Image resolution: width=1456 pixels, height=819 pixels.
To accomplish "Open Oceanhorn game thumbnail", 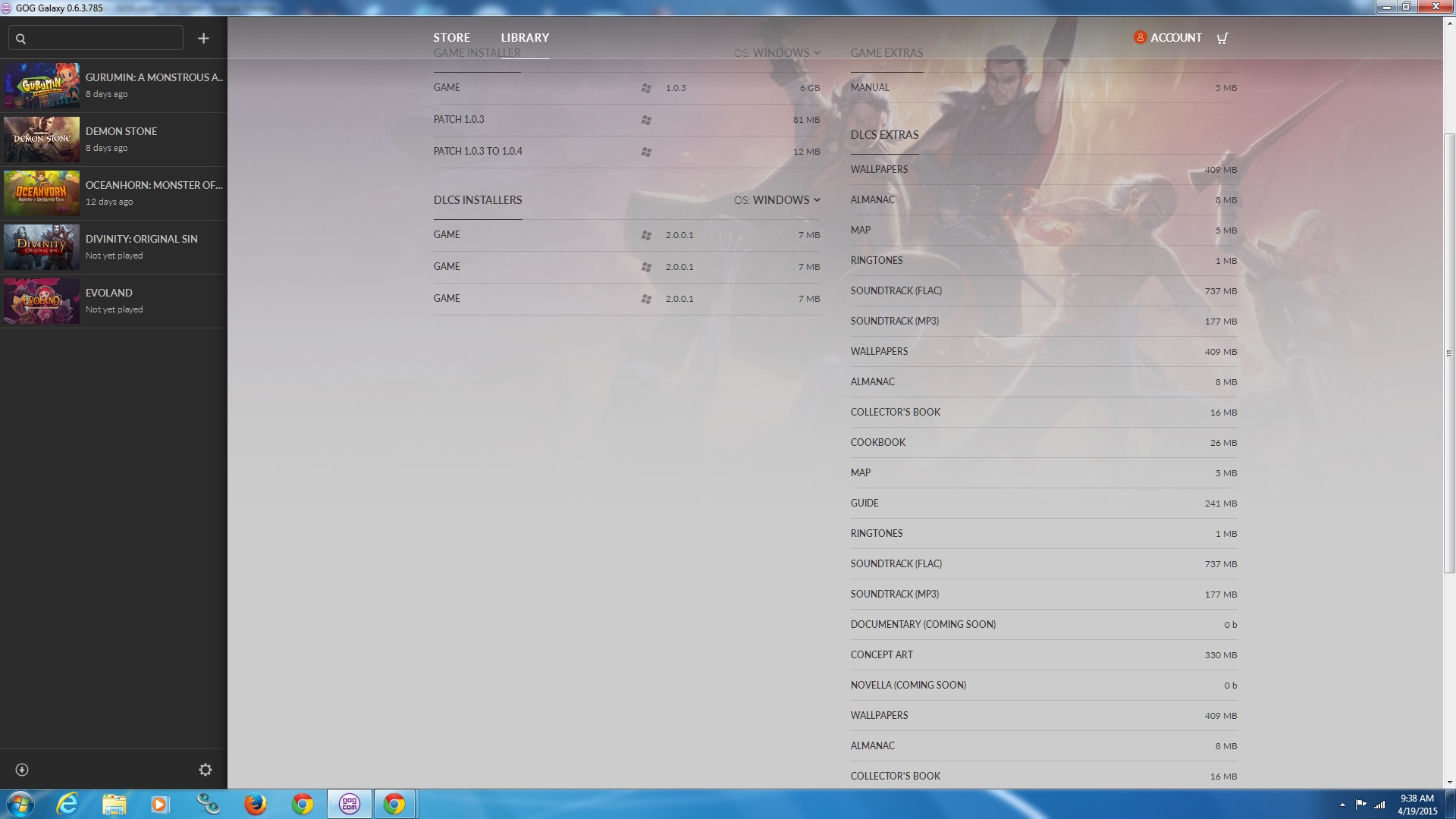I will pos(42,193).
